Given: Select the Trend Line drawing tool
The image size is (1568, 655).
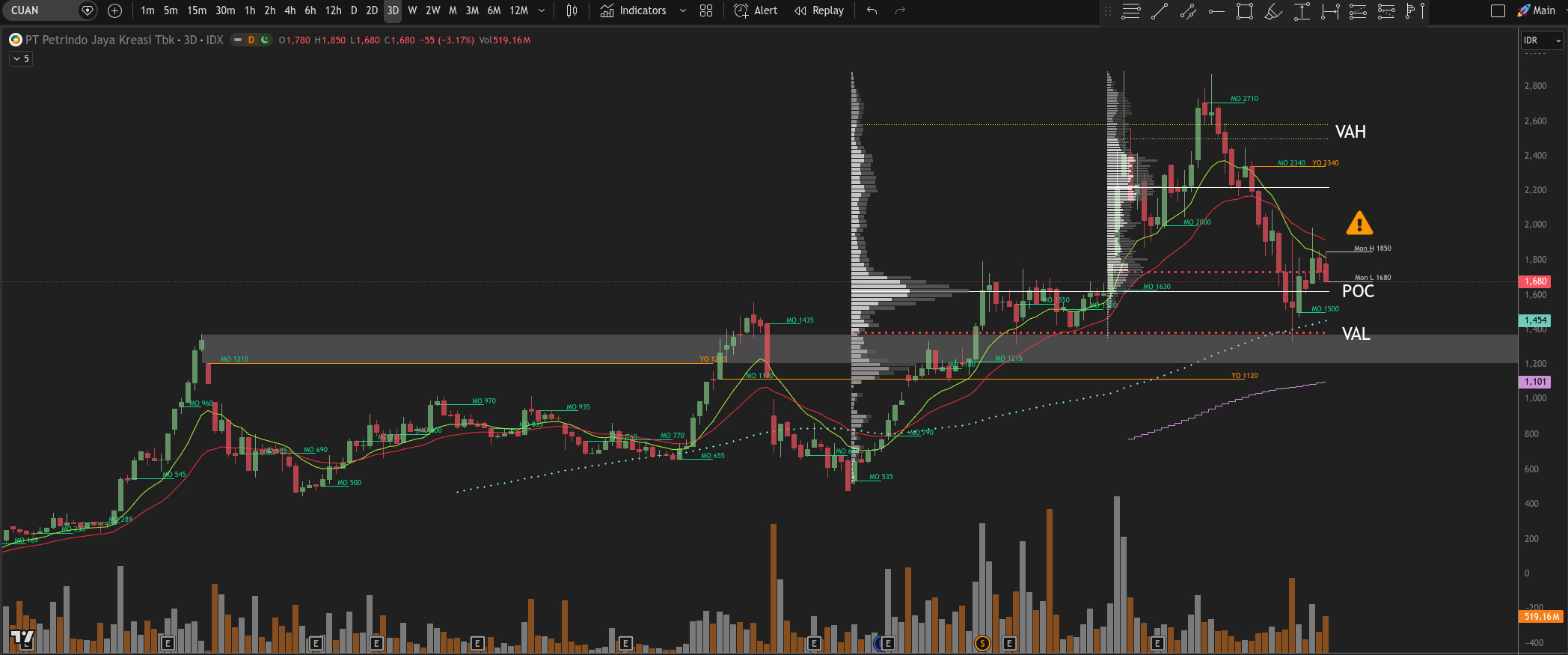Looking at the screenshot, I should click(x=1160, y=11).
